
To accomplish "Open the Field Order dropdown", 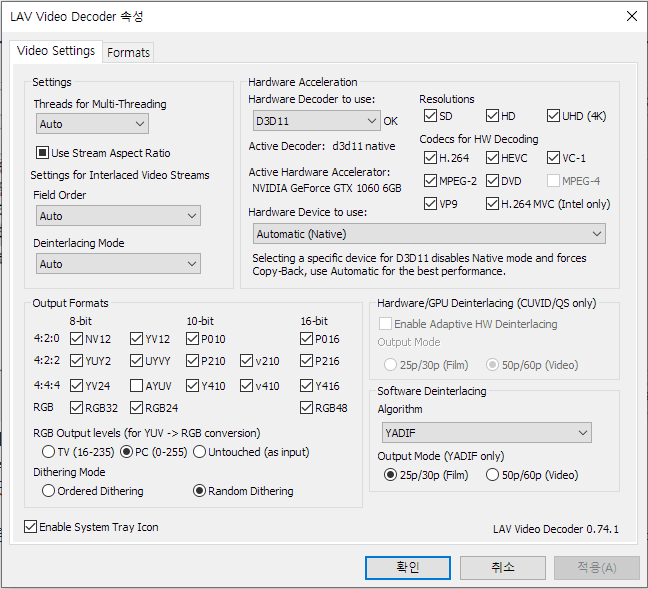I will tap(118, 216).
